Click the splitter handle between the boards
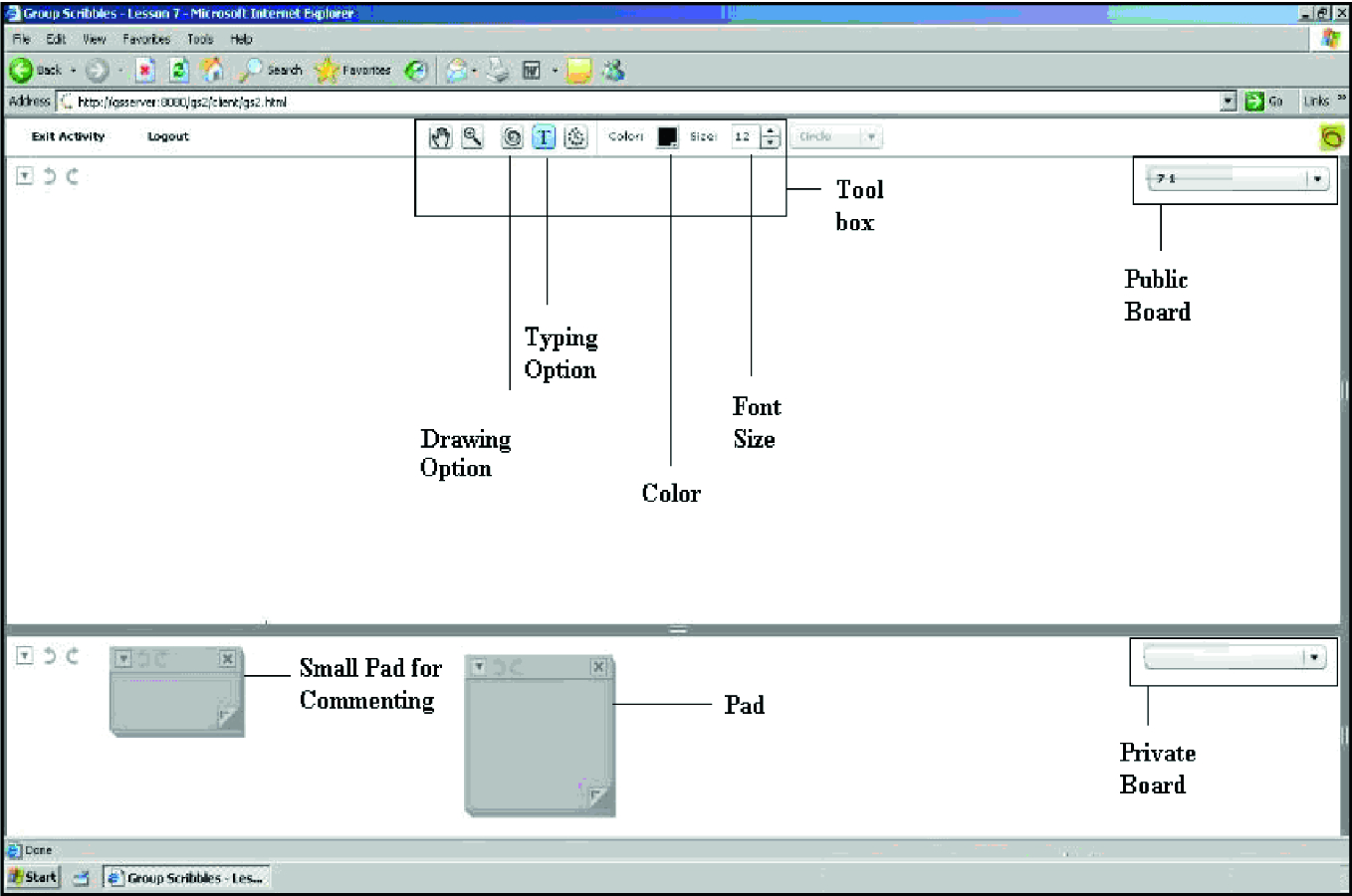Viewport: 1352px width, 896px height. pyautogui.click(x=678, y=629)
